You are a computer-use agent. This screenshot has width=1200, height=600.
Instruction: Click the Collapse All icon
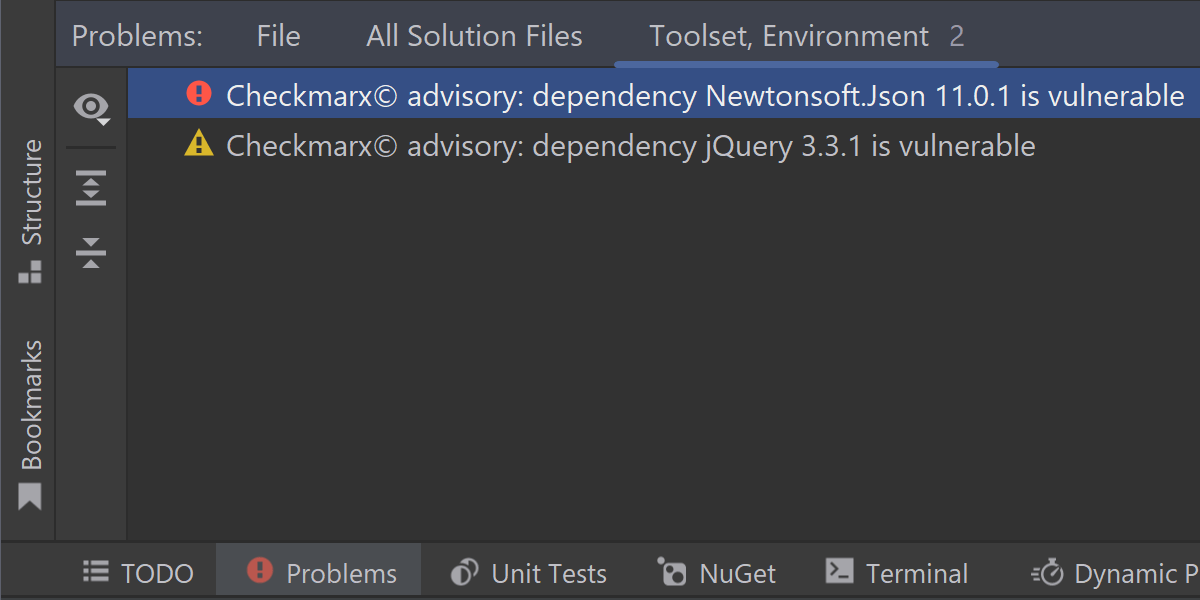click(x=91, y=252)
